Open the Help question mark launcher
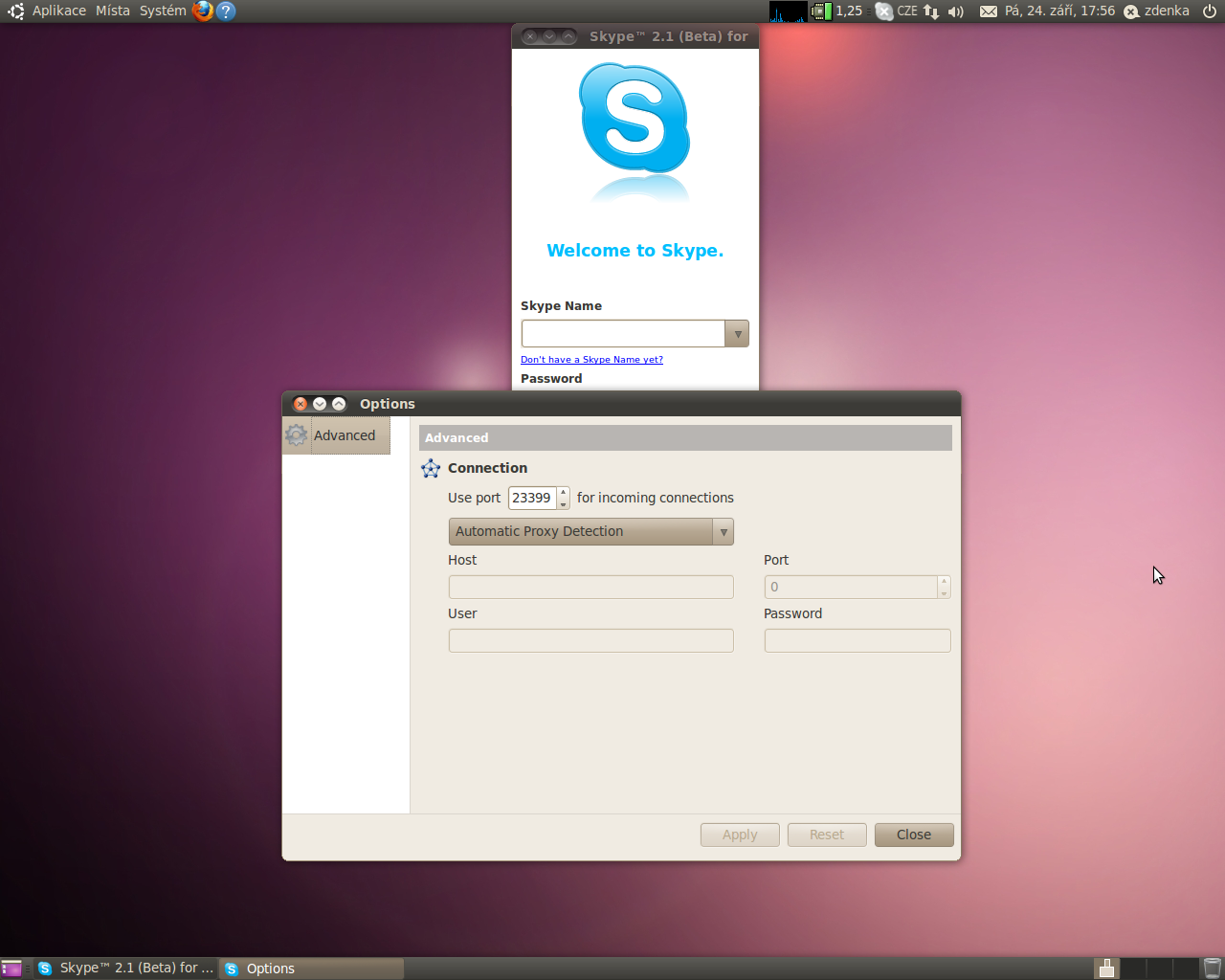Viewport: 1225px width, 980px height. [x=226, y=11]
